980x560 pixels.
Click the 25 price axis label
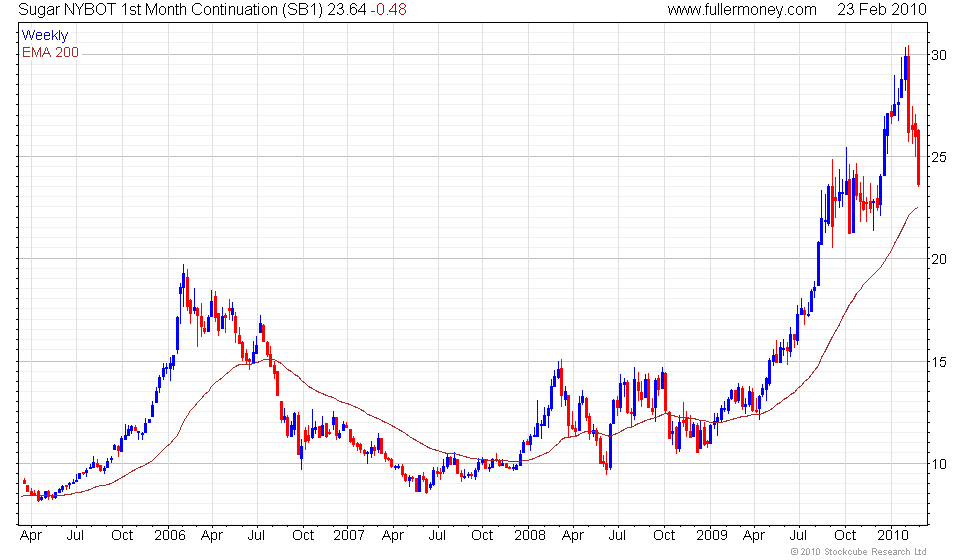pyautogui.click(x=939, y=158)
